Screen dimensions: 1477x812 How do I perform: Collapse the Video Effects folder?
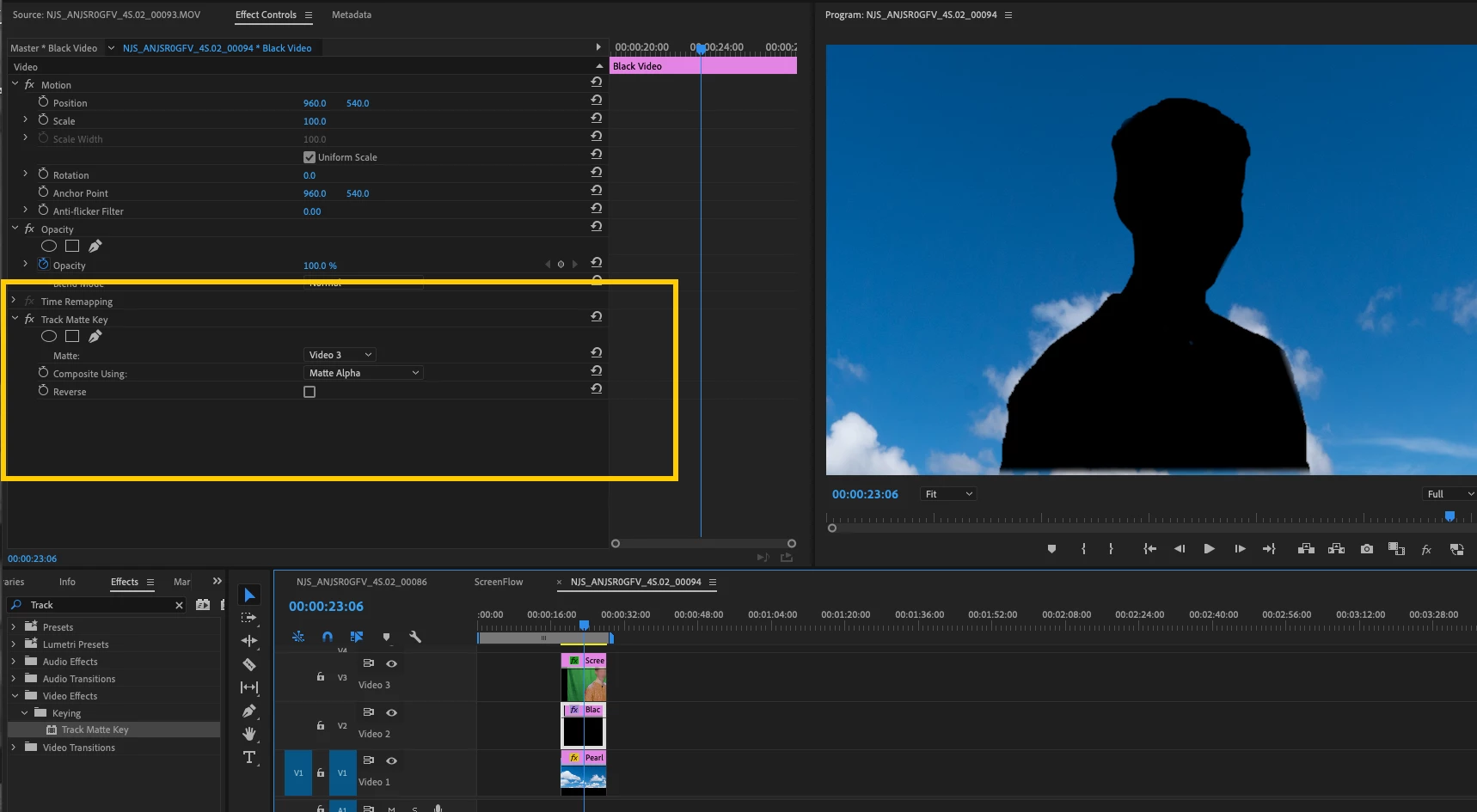(15, 695)
